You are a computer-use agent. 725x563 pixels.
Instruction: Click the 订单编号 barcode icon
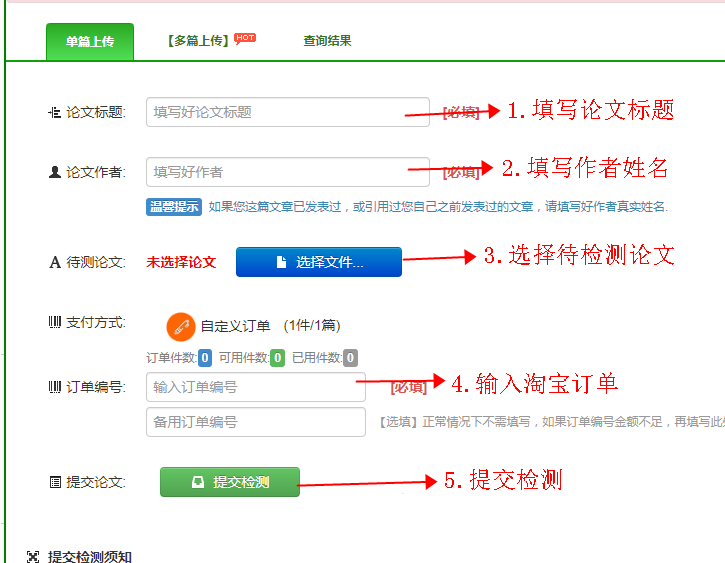point(55,387)
